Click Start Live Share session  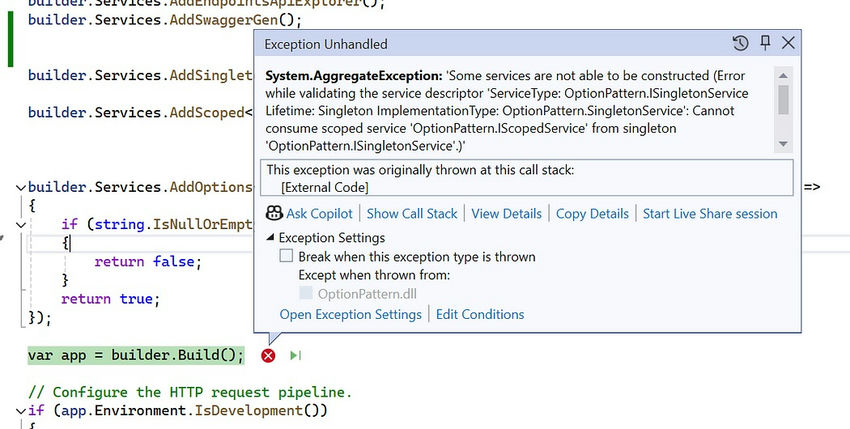710,214
